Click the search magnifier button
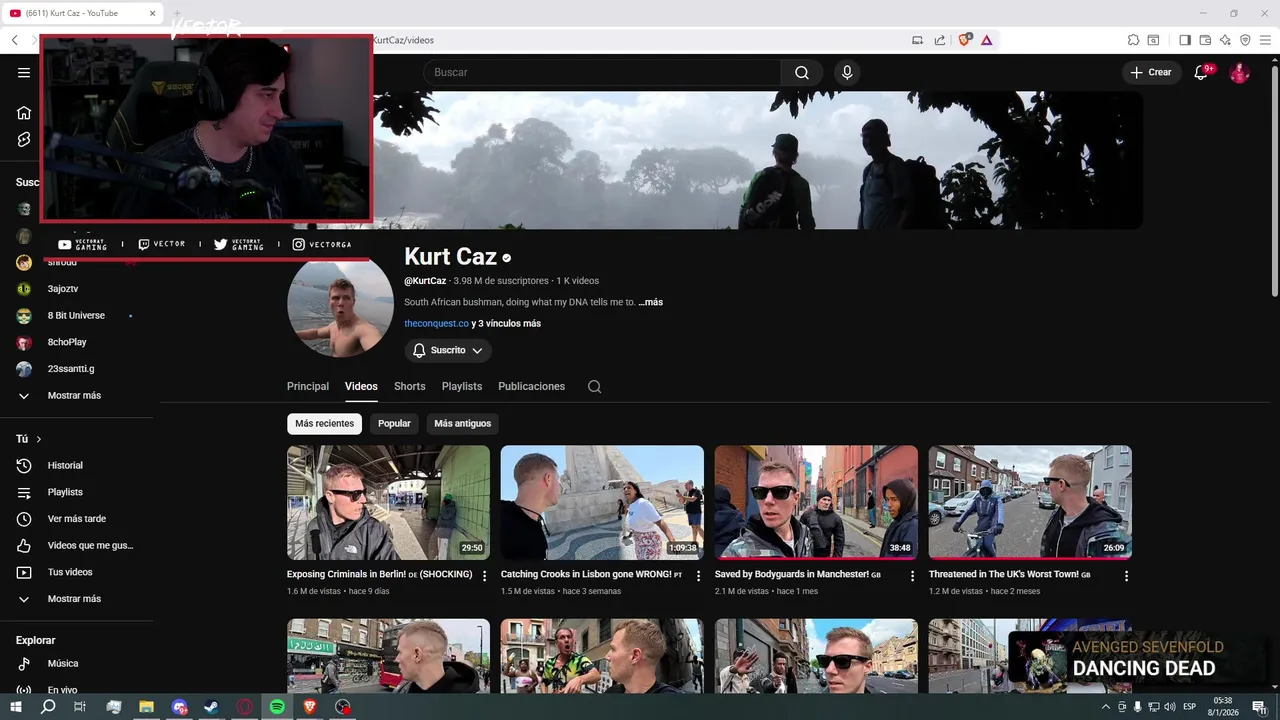This screenshot has height=720, width=1280. 802,72
